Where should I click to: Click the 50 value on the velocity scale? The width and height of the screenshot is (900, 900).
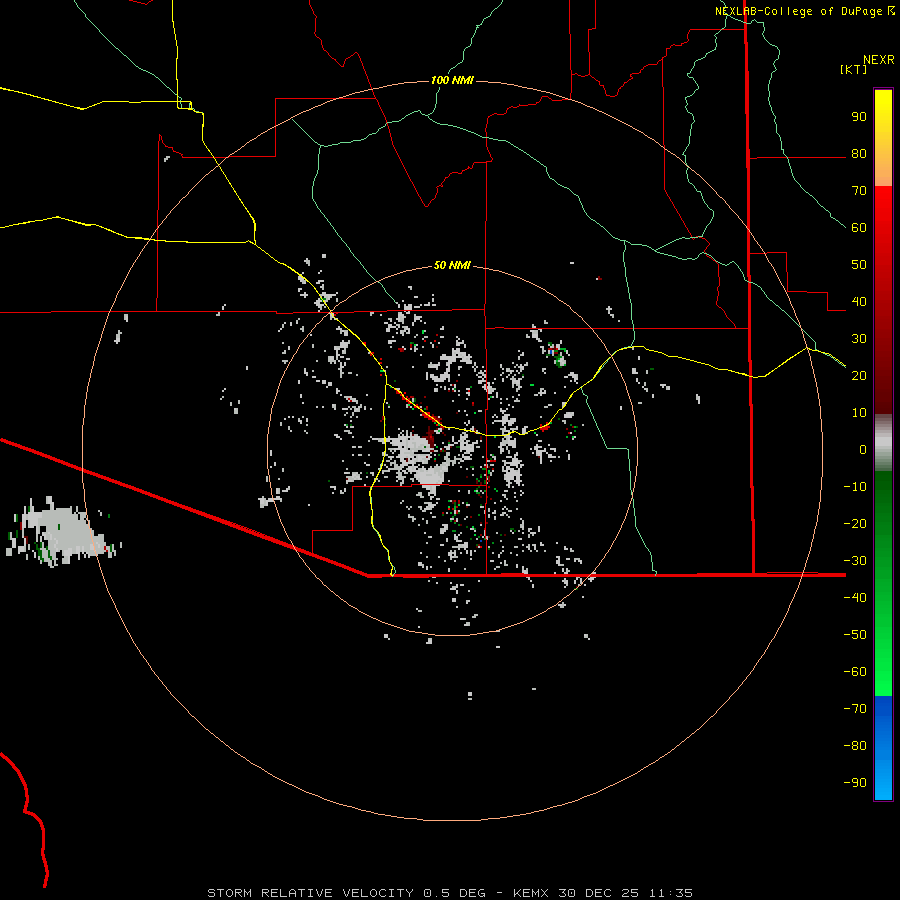coord(859,265)
